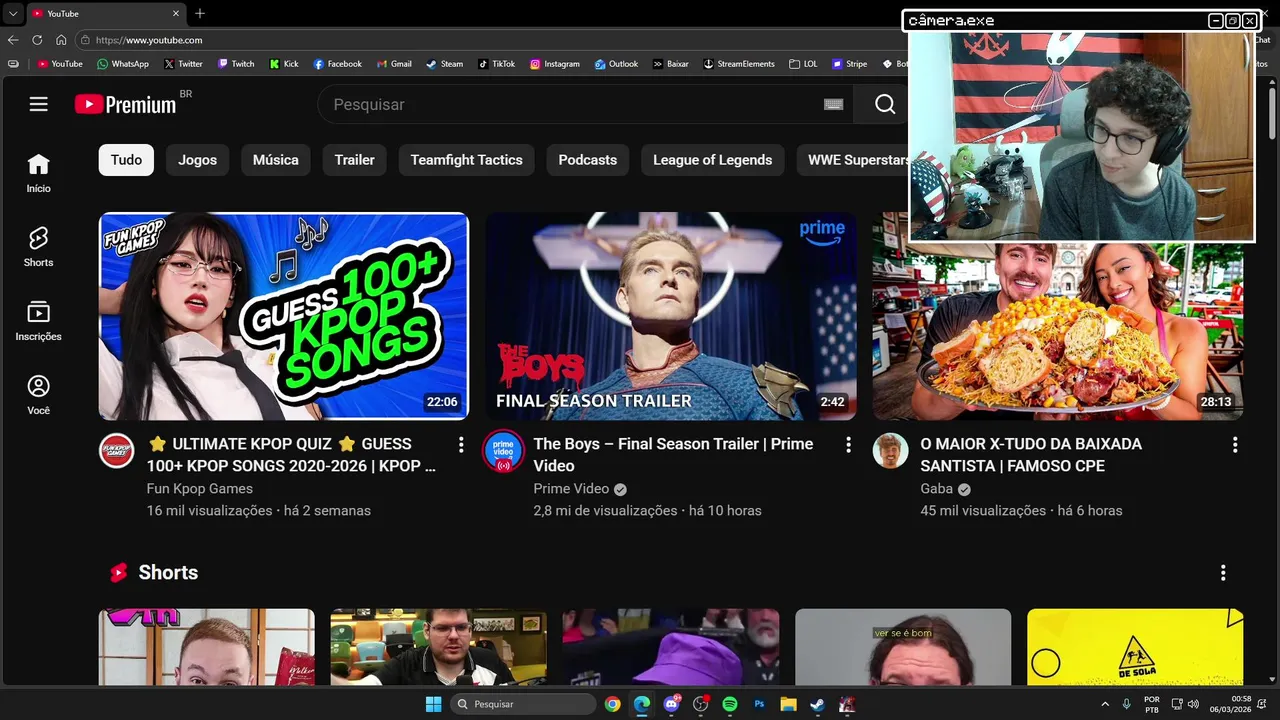Viewport: 1280px width, 720px height.
Task: Select the League of Legends filter chip
Action: pos(713,160)
